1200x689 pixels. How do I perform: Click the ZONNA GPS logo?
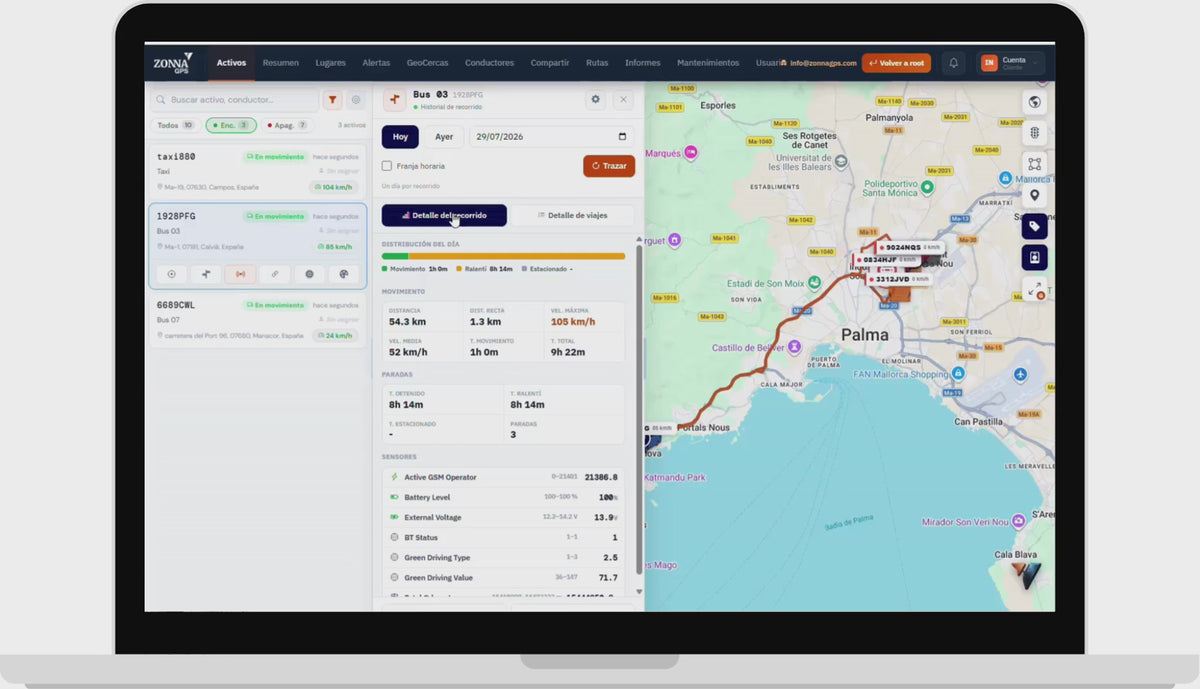pyautogui.click(x=173, y=62)
